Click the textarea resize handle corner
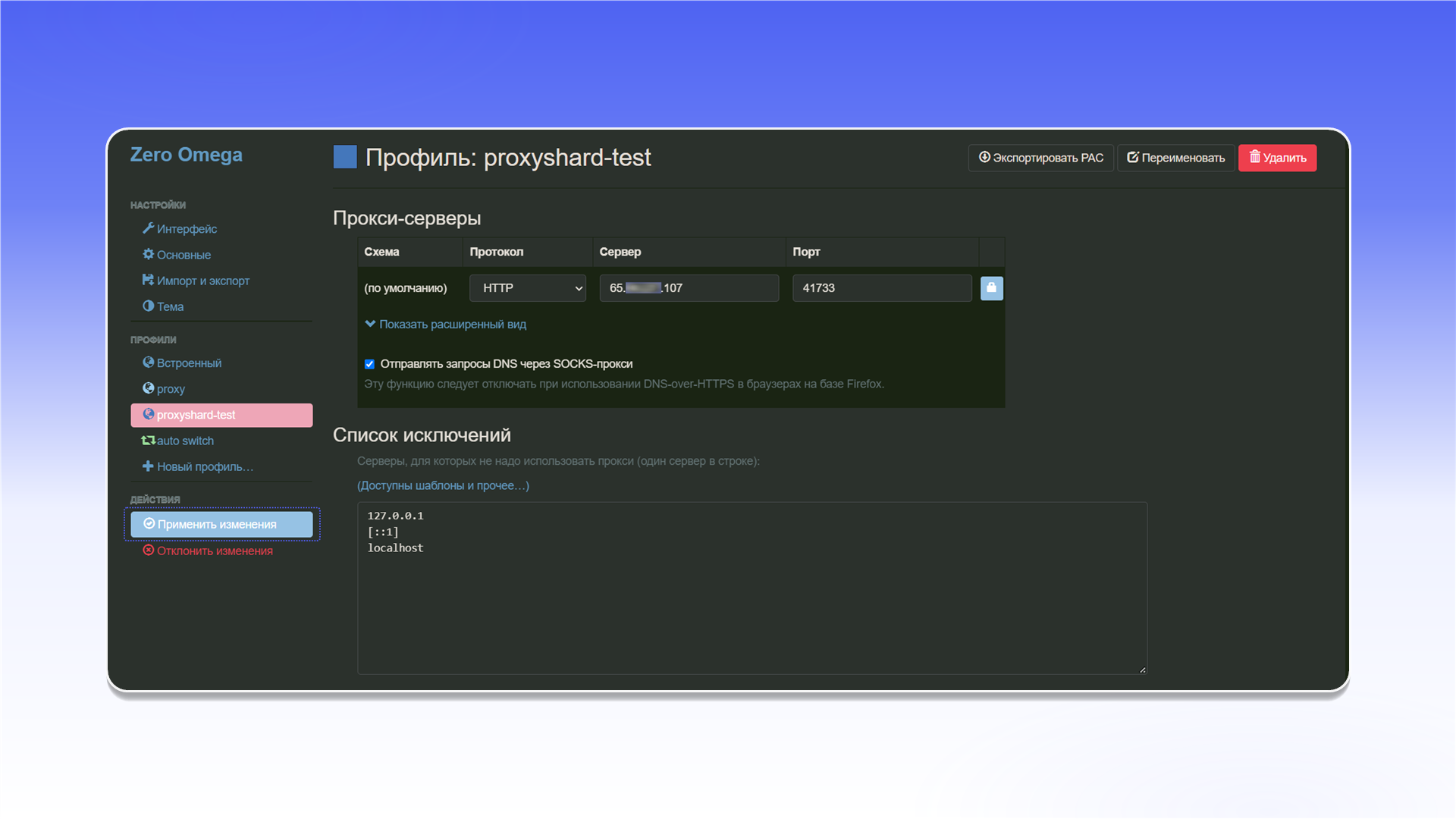1456x819 pixels. [1143, 670]
